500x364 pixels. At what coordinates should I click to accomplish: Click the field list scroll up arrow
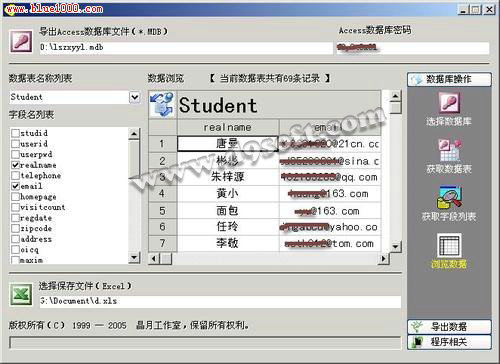(x=134, y=134)
